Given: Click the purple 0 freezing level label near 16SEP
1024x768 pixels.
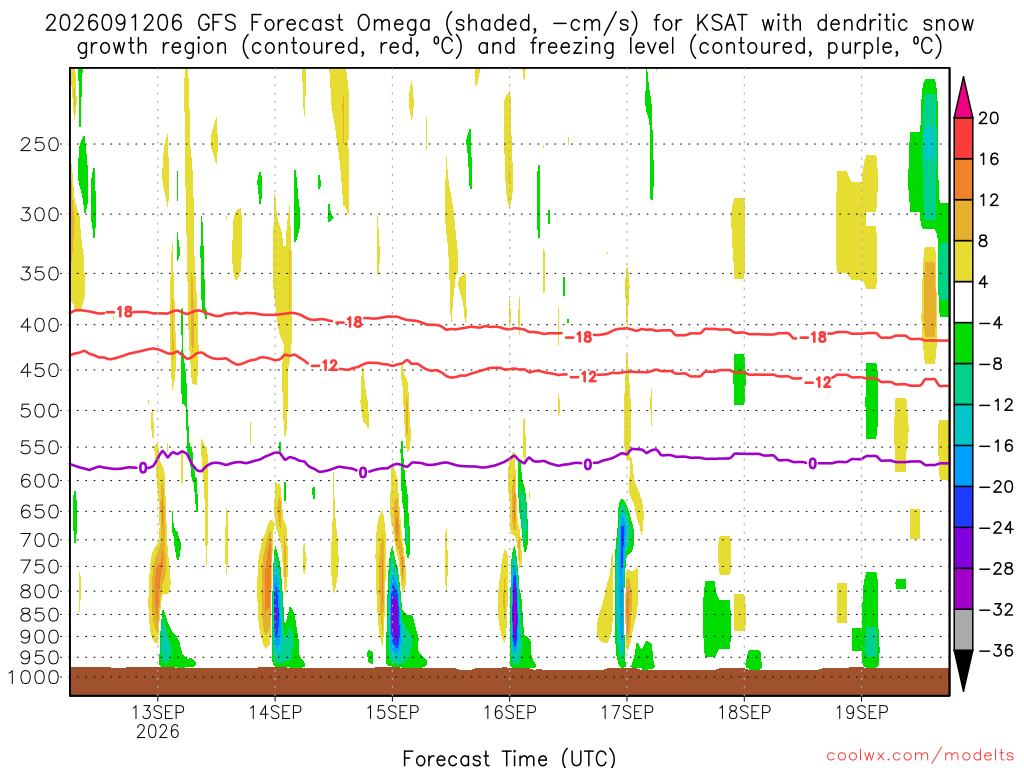Looking at the screenshot, I should [588, 464].
